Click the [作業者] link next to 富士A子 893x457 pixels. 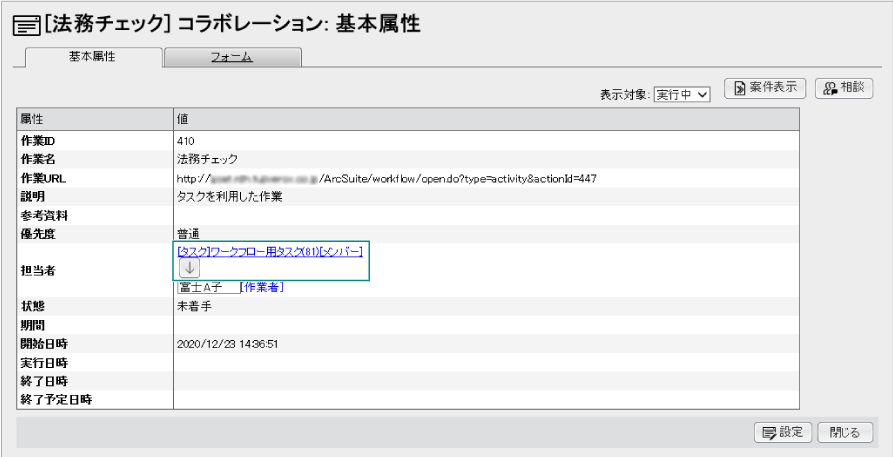tap(263, 288)
